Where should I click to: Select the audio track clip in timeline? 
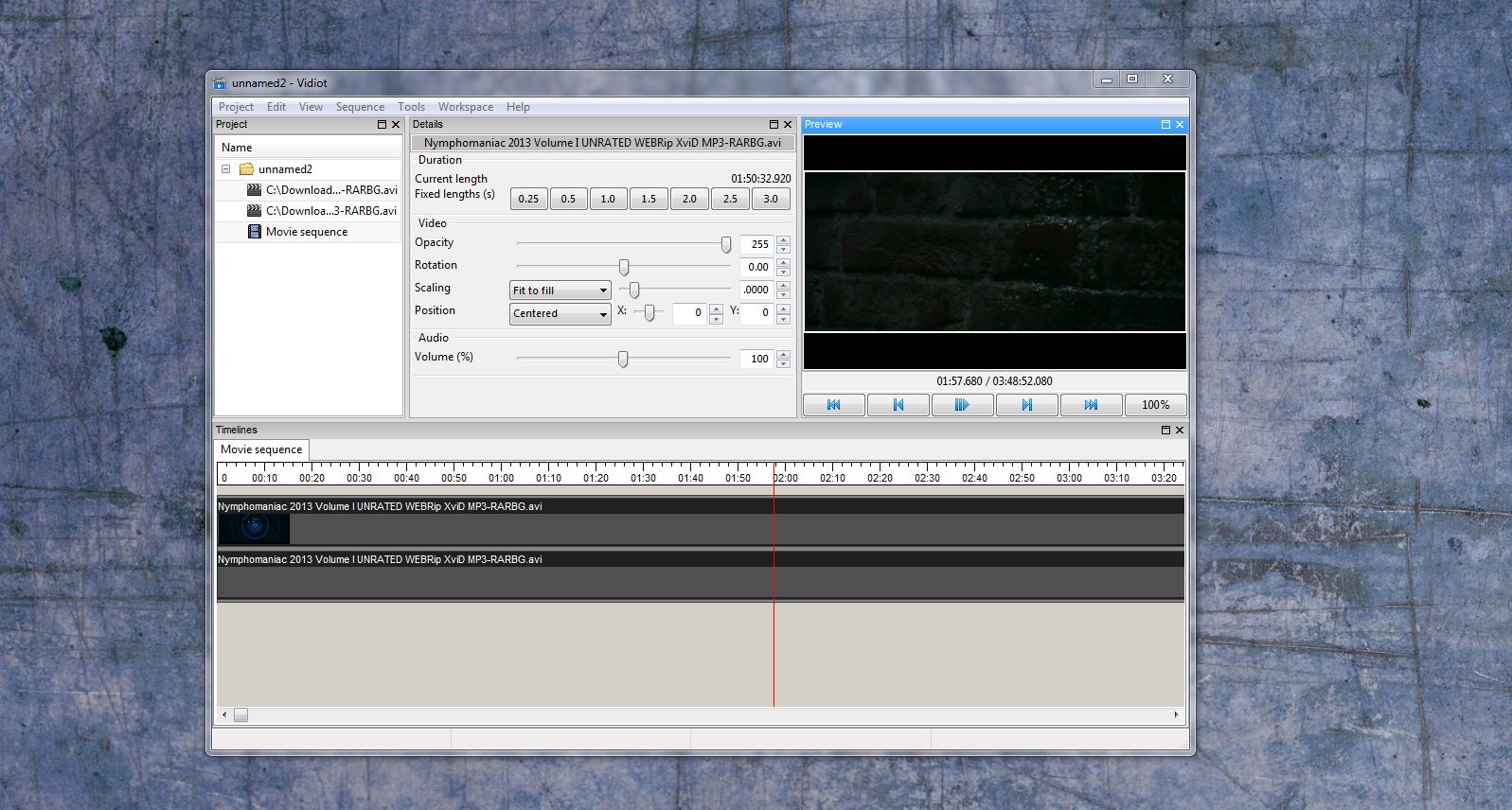point(701,574)
